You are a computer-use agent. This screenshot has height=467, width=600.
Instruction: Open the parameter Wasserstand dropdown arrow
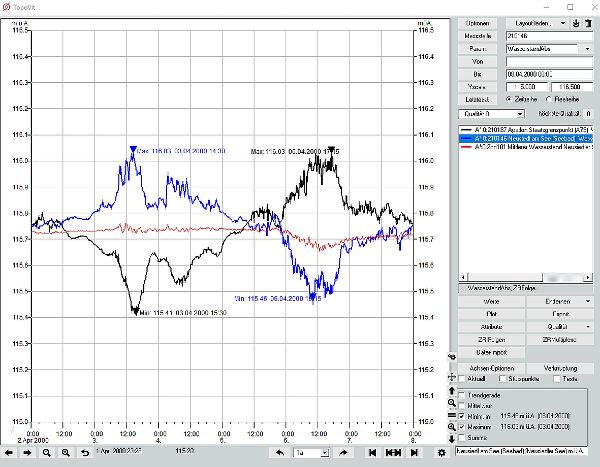click(588, 49)
